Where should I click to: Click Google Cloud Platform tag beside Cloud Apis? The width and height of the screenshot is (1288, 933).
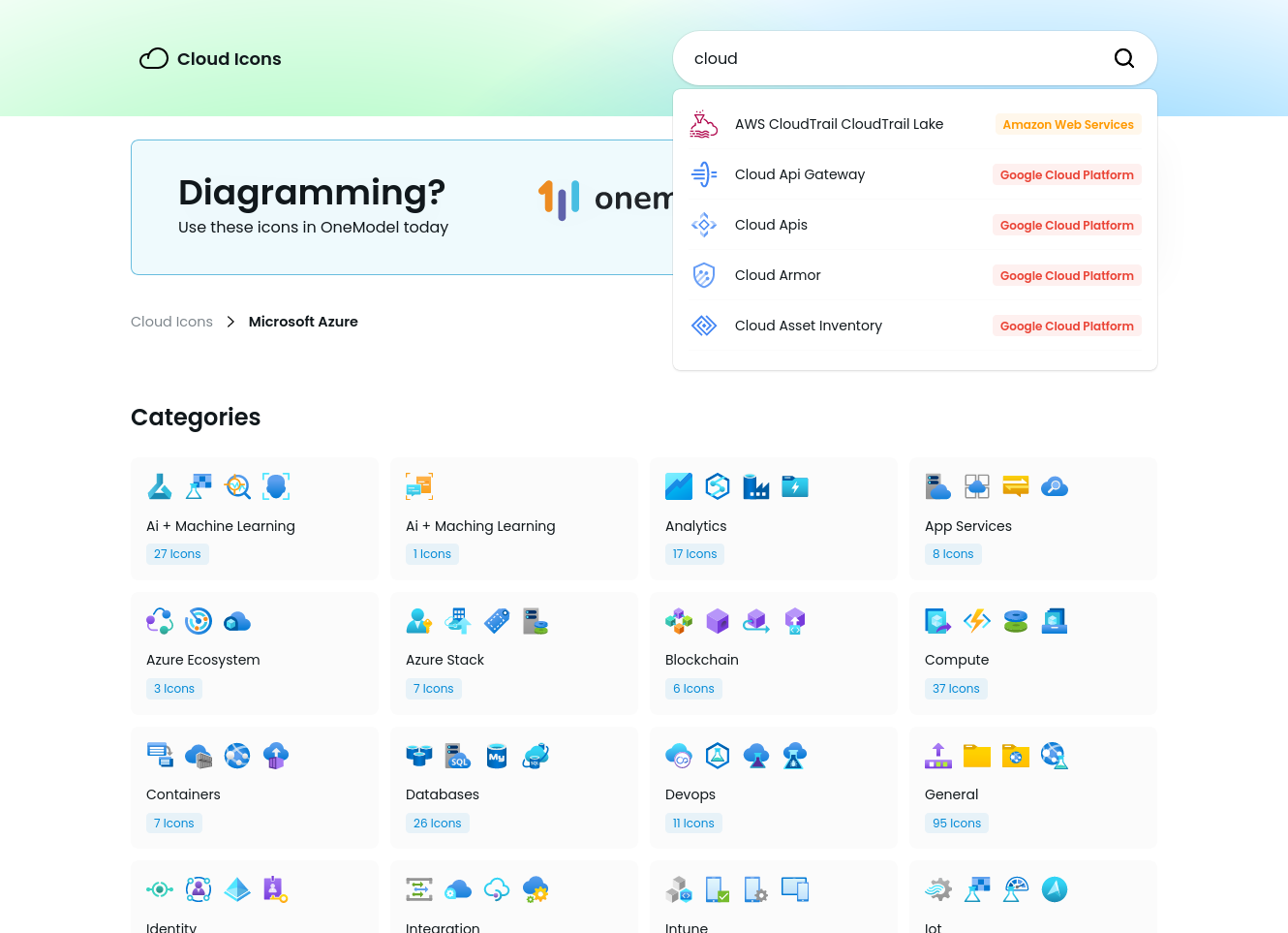point(1067,225)
